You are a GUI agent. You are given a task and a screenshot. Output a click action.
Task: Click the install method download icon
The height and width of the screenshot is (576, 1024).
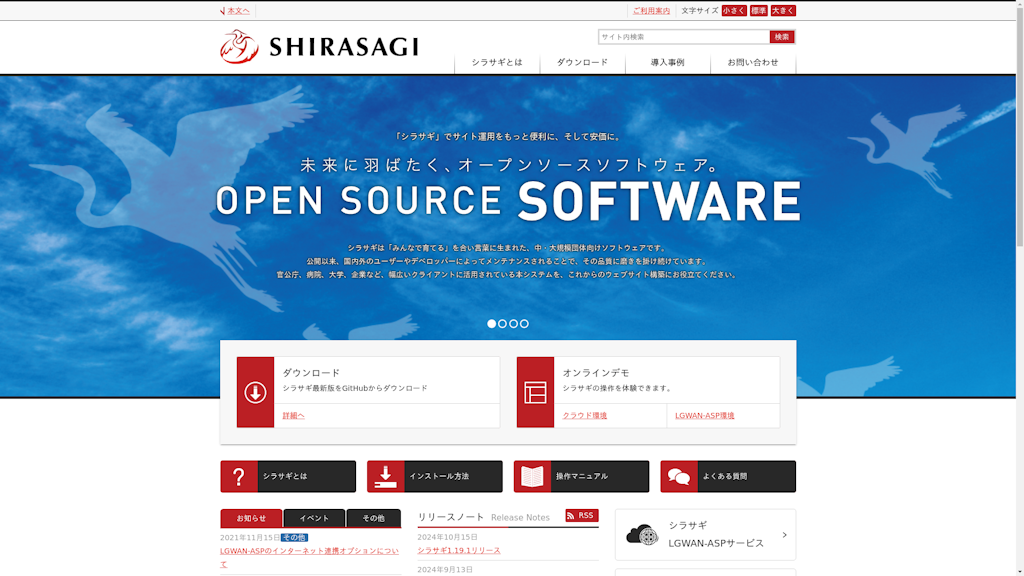[385, 477]
